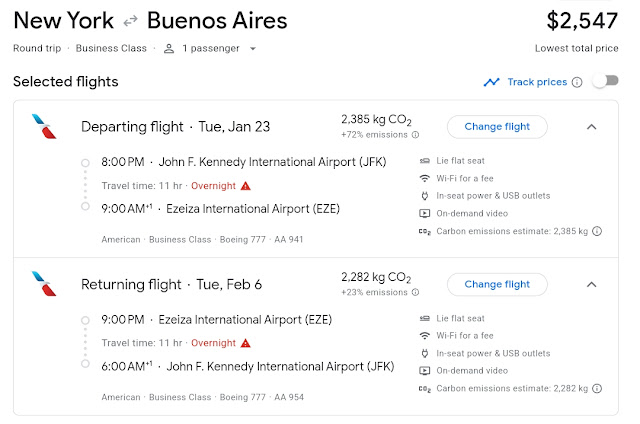Click the Track prices graph icon

(491, 82)
